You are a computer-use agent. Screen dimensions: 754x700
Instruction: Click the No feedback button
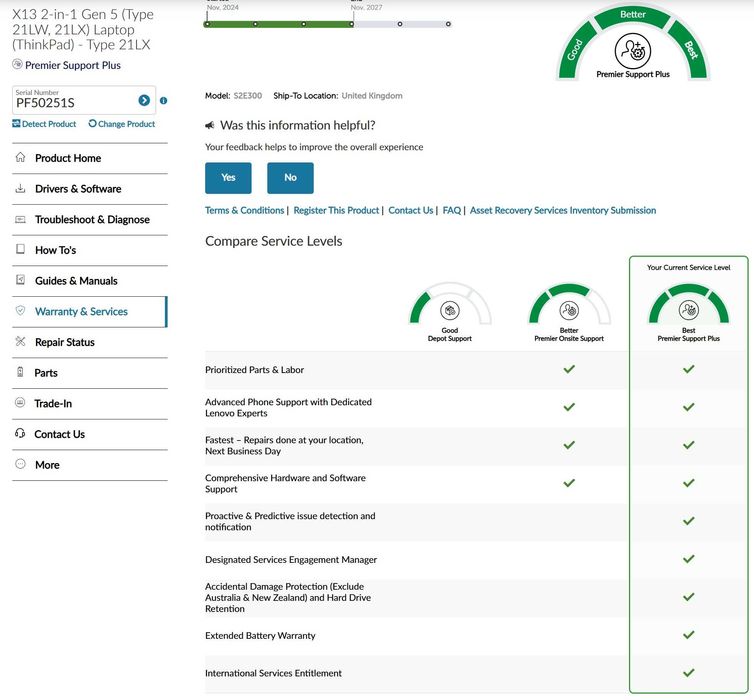[290, 178]
